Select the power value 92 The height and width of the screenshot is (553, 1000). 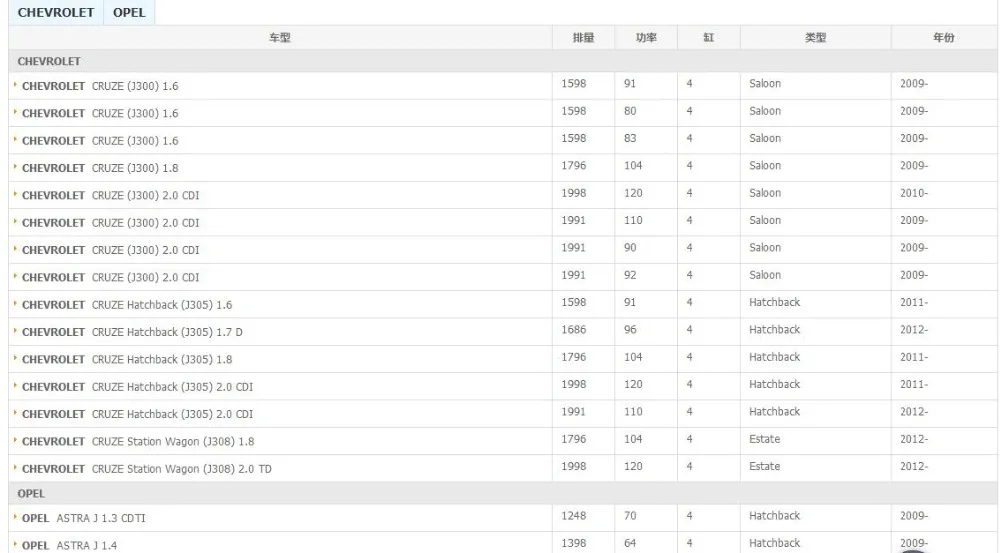pos(630,275)
